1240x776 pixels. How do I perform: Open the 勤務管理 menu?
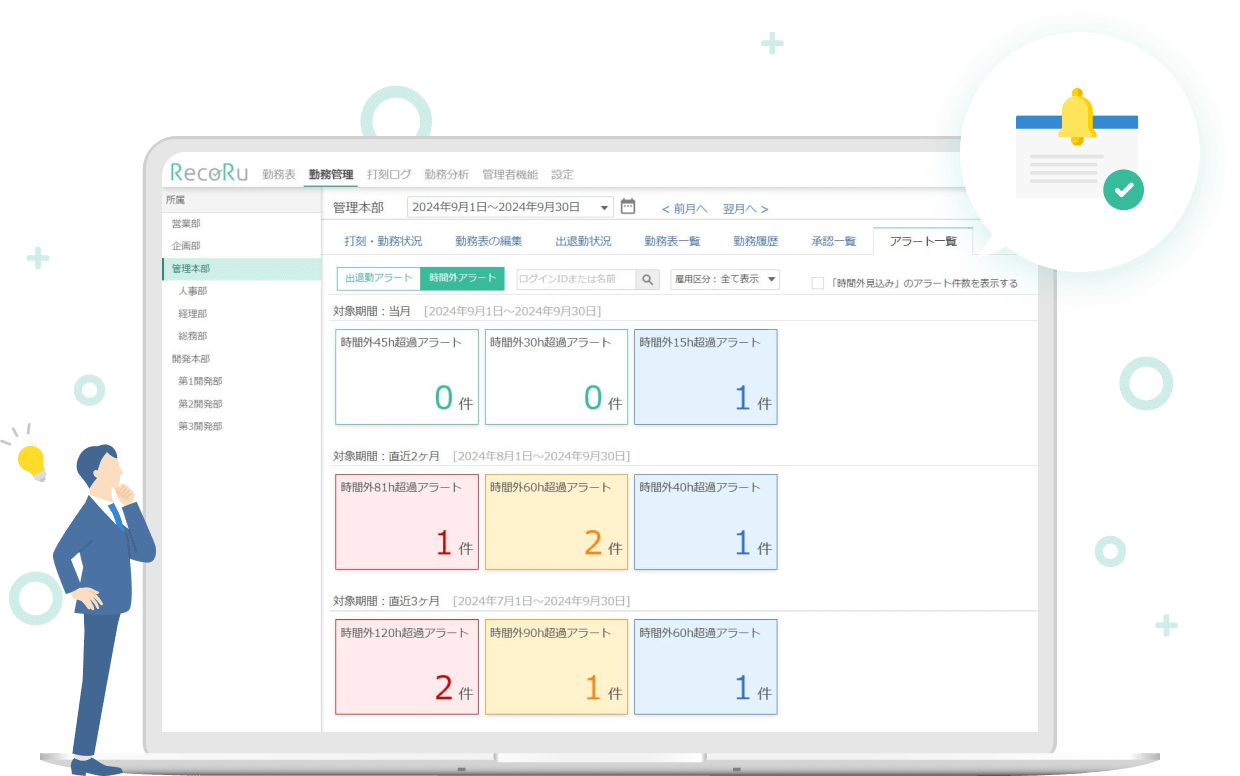tap(331, 174)
